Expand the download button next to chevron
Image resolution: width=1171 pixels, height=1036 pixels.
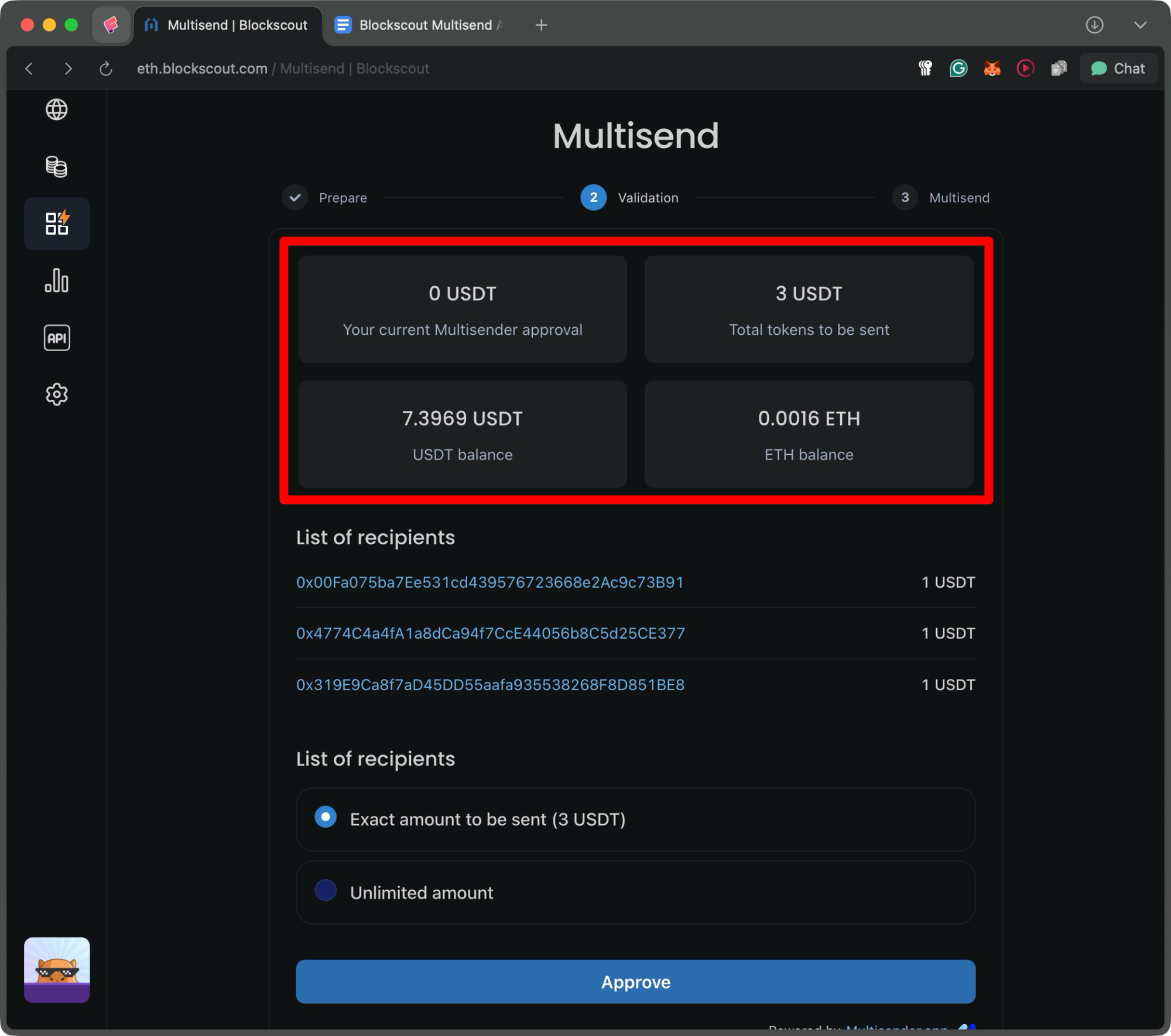pyautogui.click(x=1094, y=25)
